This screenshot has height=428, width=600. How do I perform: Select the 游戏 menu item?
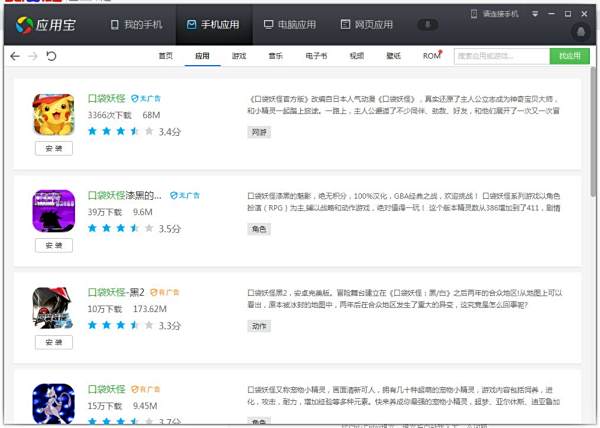[239, 56]
